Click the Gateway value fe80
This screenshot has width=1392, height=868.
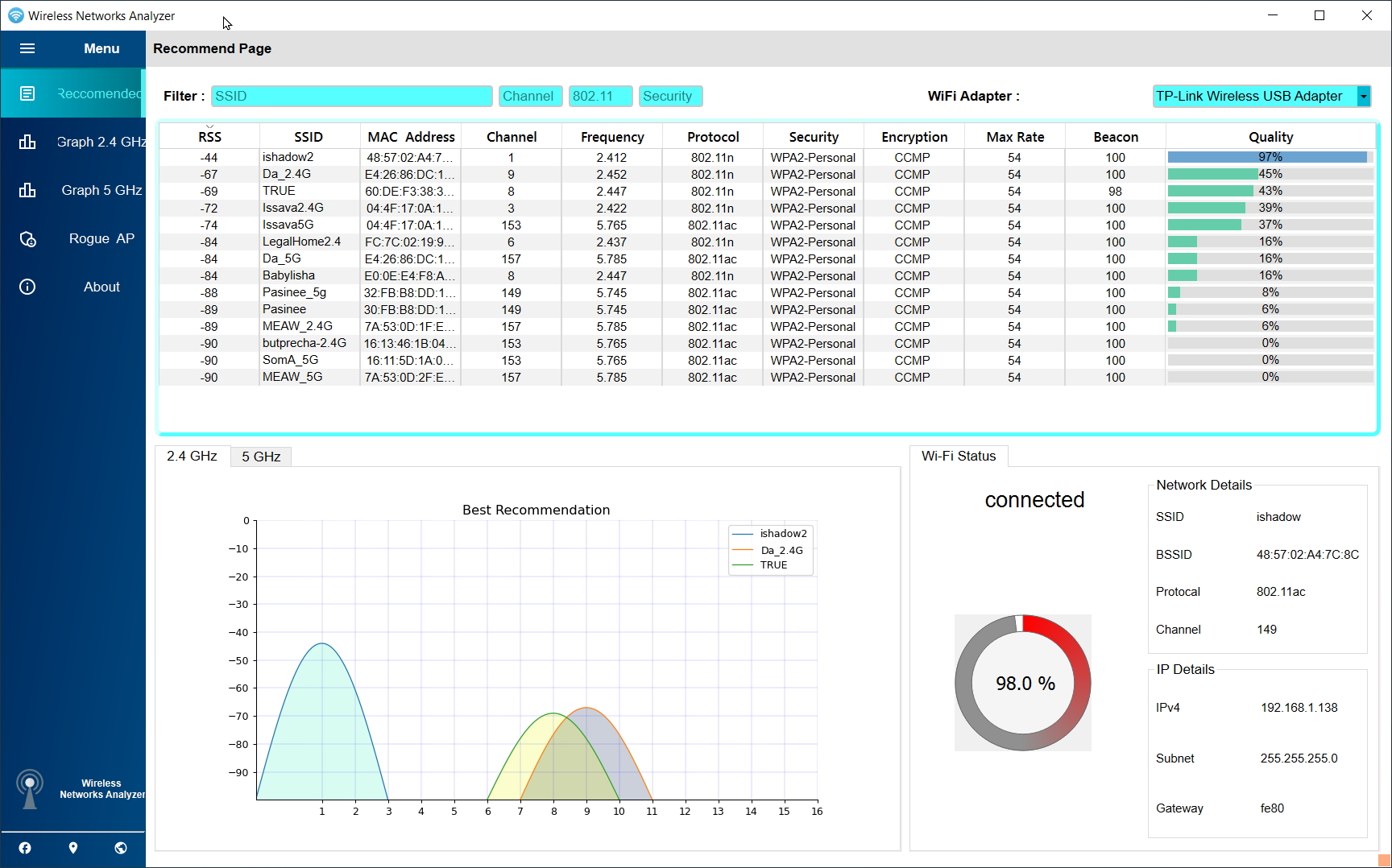(x=1272, y=808)
